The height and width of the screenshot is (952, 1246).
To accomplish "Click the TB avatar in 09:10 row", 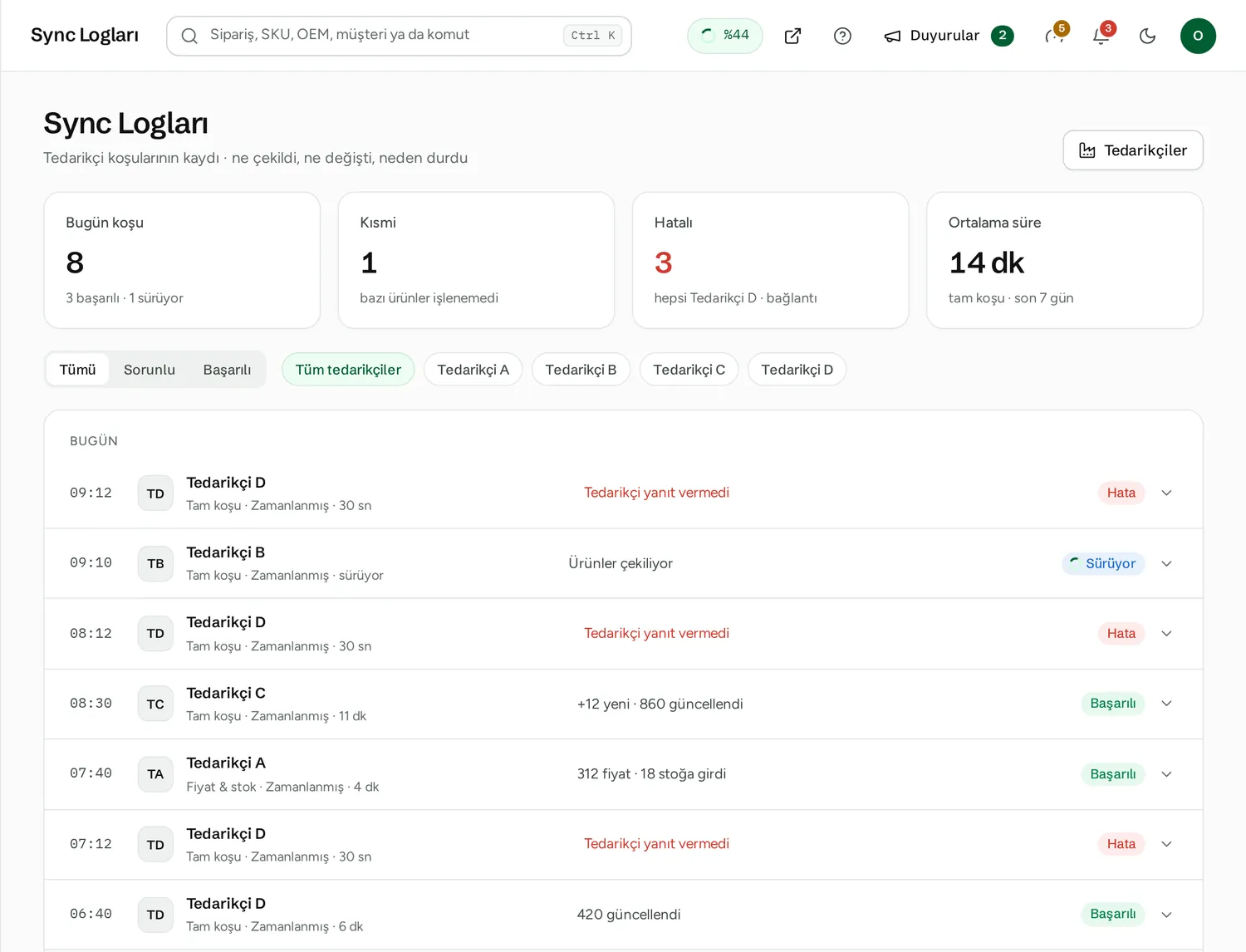I will coord(155,563).
